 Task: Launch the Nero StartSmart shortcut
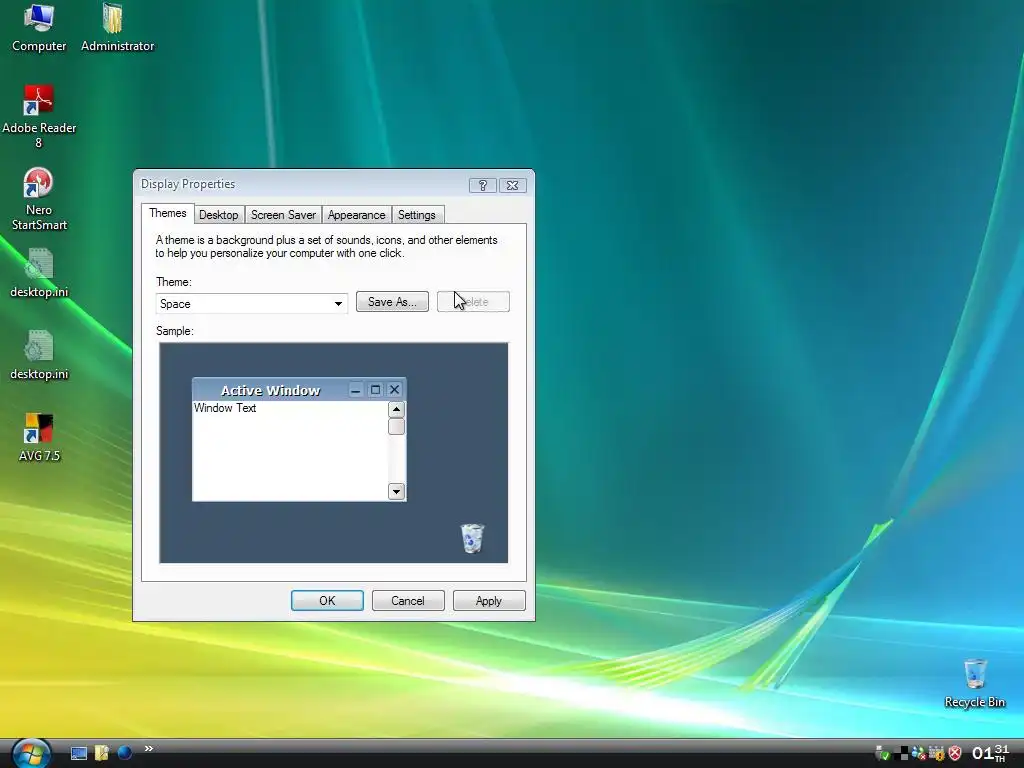point(39,199)
